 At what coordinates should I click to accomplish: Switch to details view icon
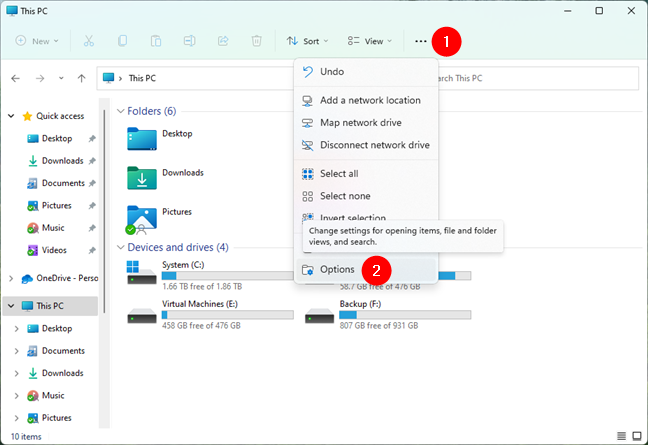tap(621, 436)
